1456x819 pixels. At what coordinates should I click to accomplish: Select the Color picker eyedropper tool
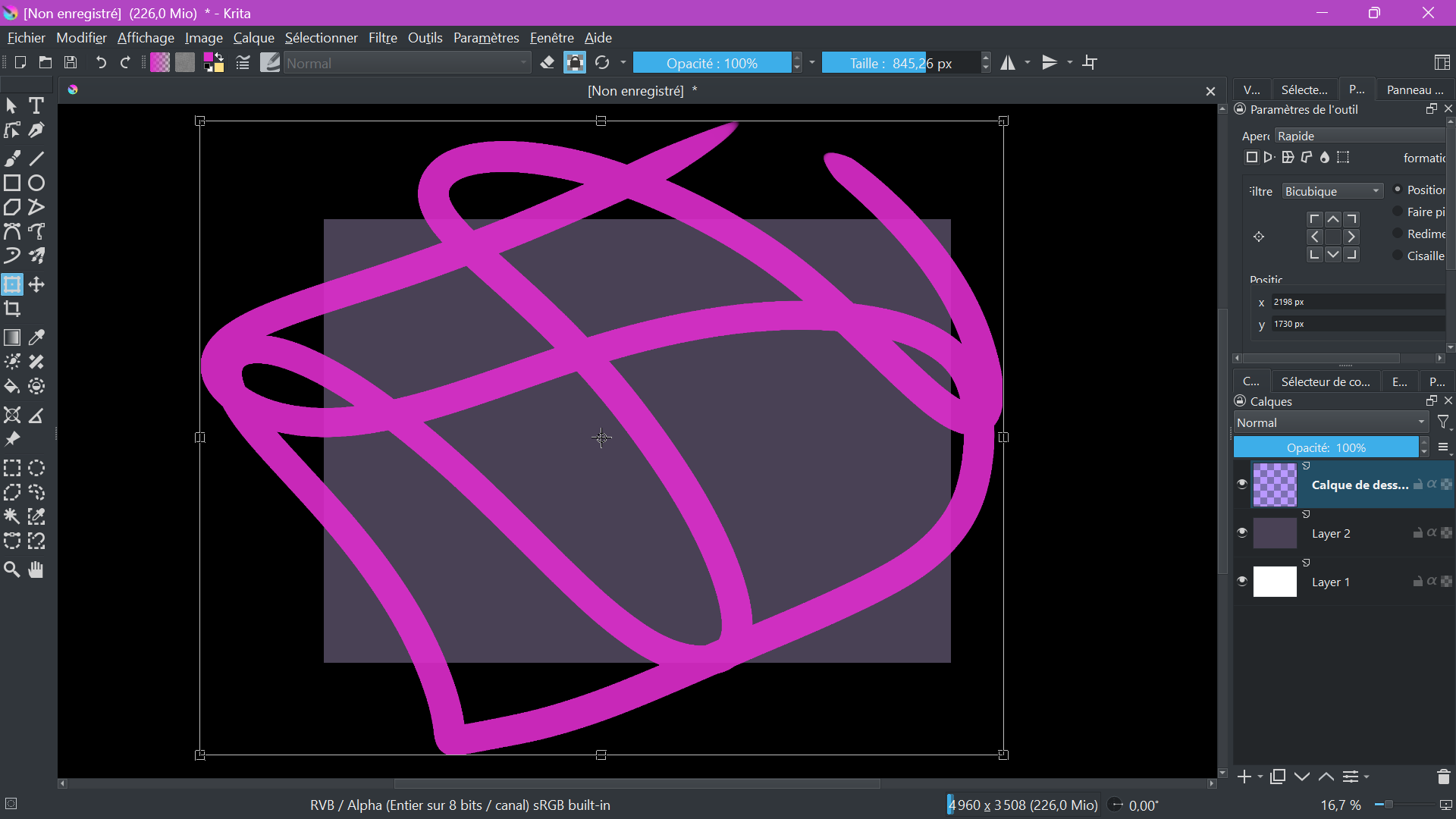36,337
